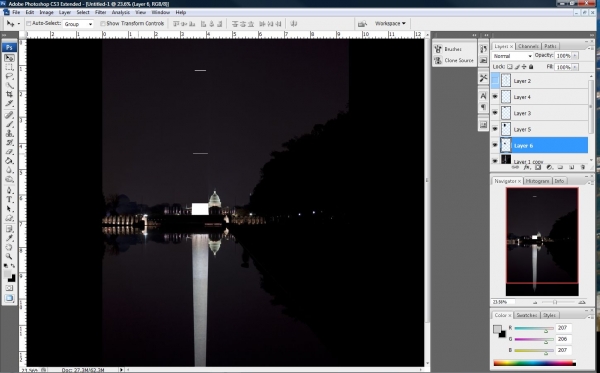Open the Fill slider arrow
Screen dimensions: 600x373
575,67
